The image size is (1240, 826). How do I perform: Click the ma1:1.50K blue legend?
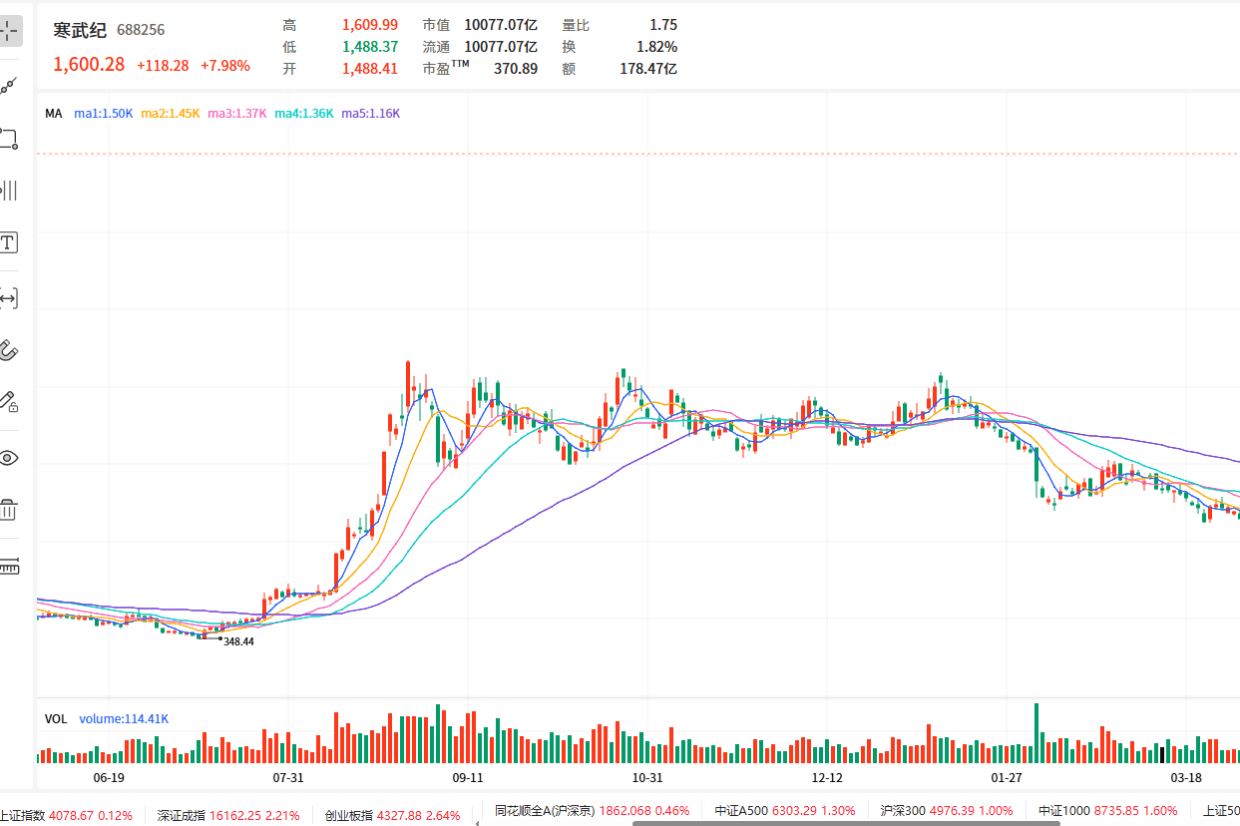tap(104, 113)
